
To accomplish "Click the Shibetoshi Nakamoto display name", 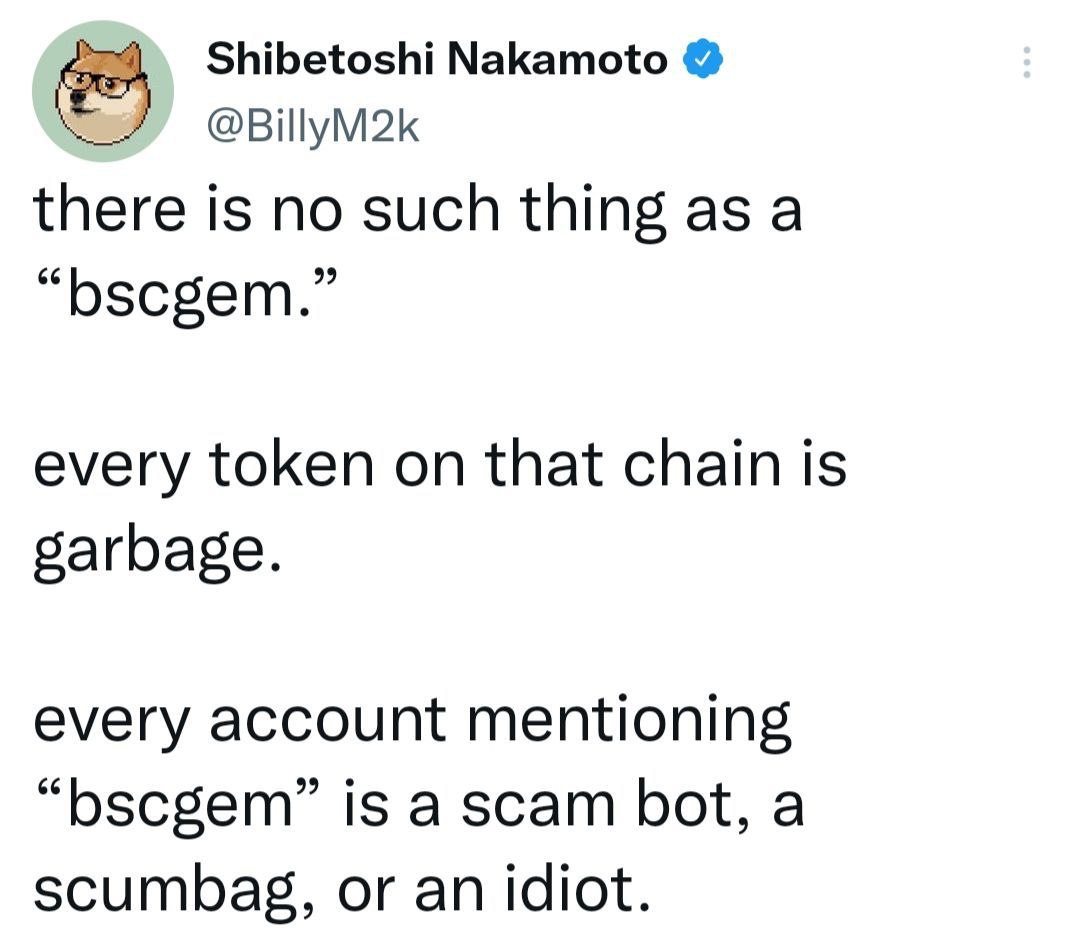I will tap(437, 61).
